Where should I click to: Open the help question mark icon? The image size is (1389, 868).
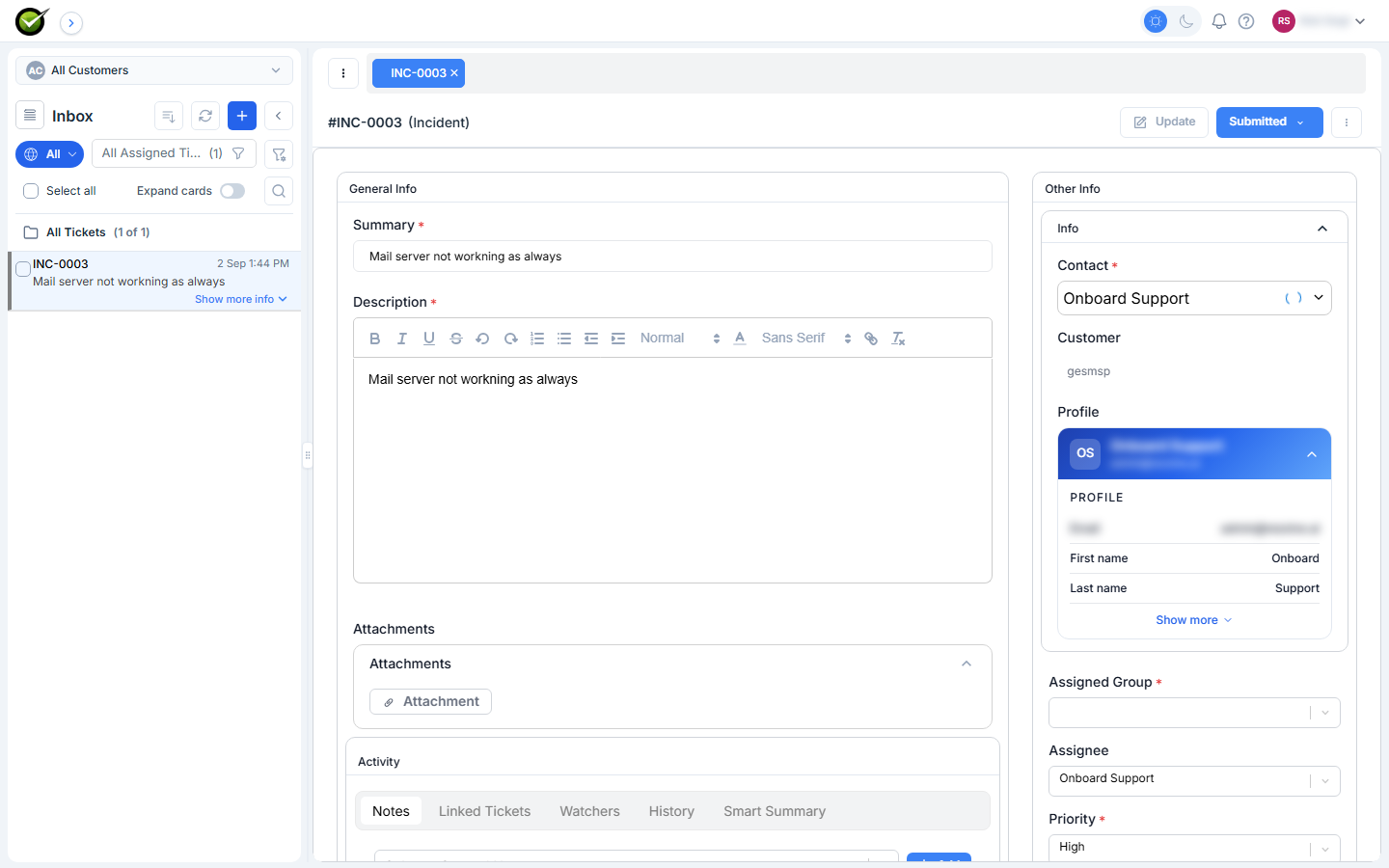[1246, 21]
